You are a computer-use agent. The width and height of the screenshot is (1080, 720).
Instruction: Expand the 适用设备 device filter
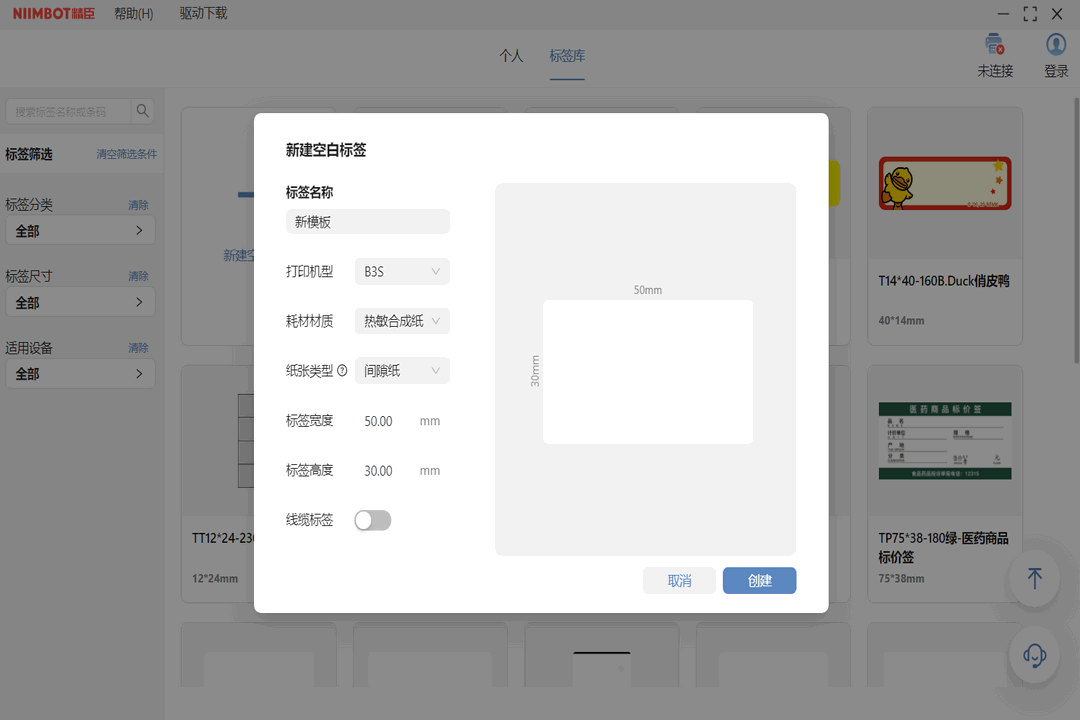pos(80,373)
